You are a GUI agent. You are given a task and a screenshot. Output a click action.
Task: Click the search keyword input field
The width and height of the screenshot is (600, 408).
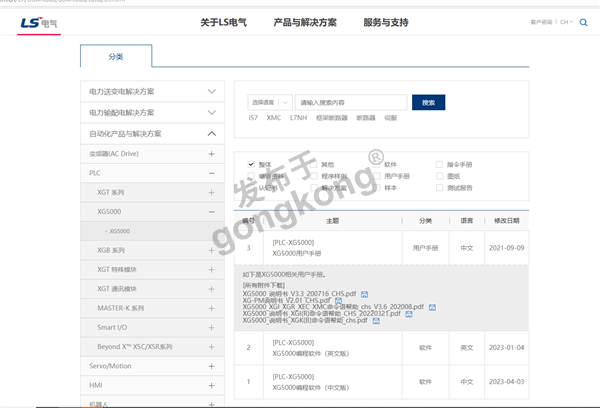click(x=352, y=102)
